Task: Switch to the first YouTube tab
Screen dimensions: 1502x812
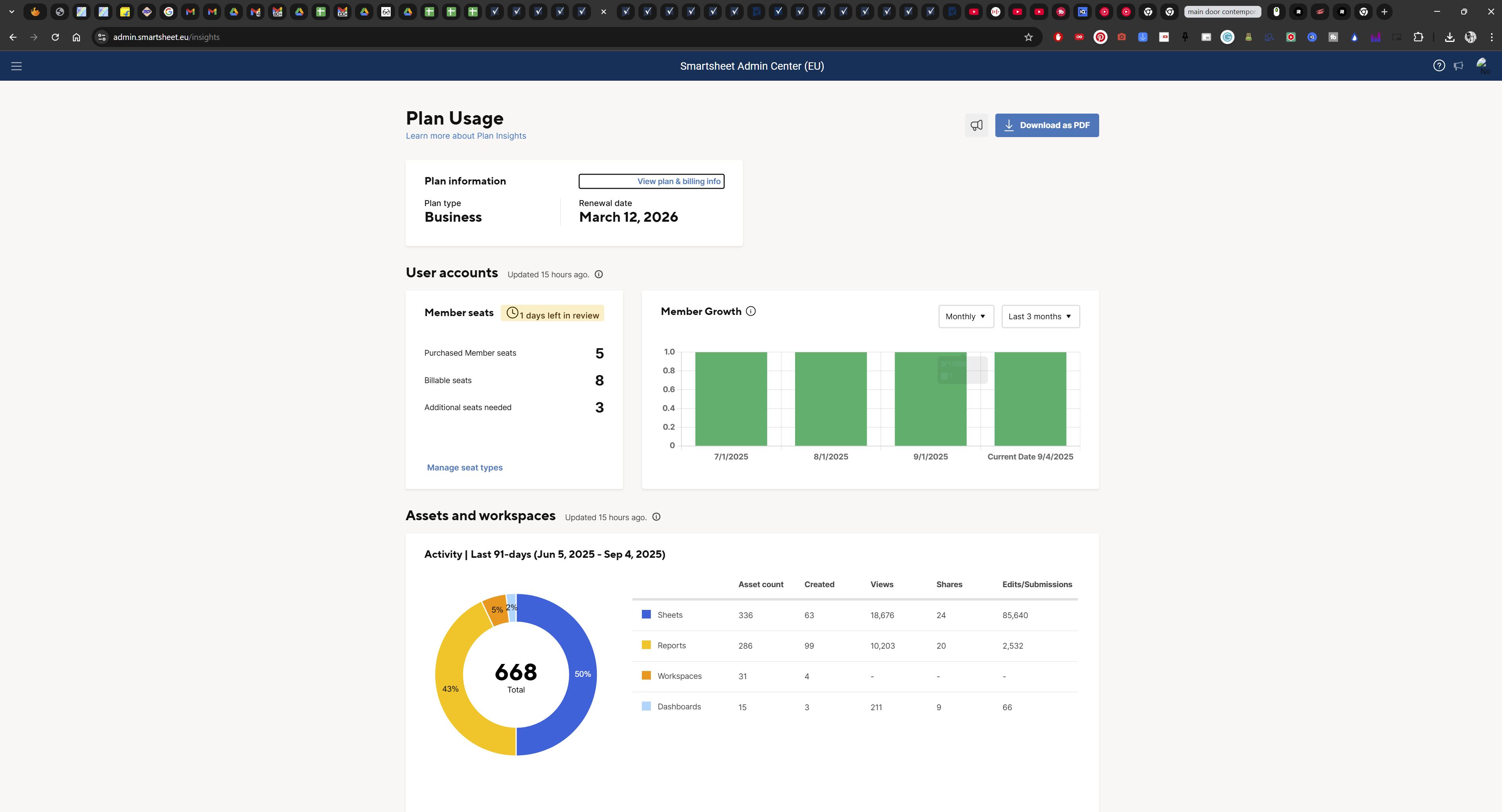Action: pyautogui.click(x=974, y=12)
